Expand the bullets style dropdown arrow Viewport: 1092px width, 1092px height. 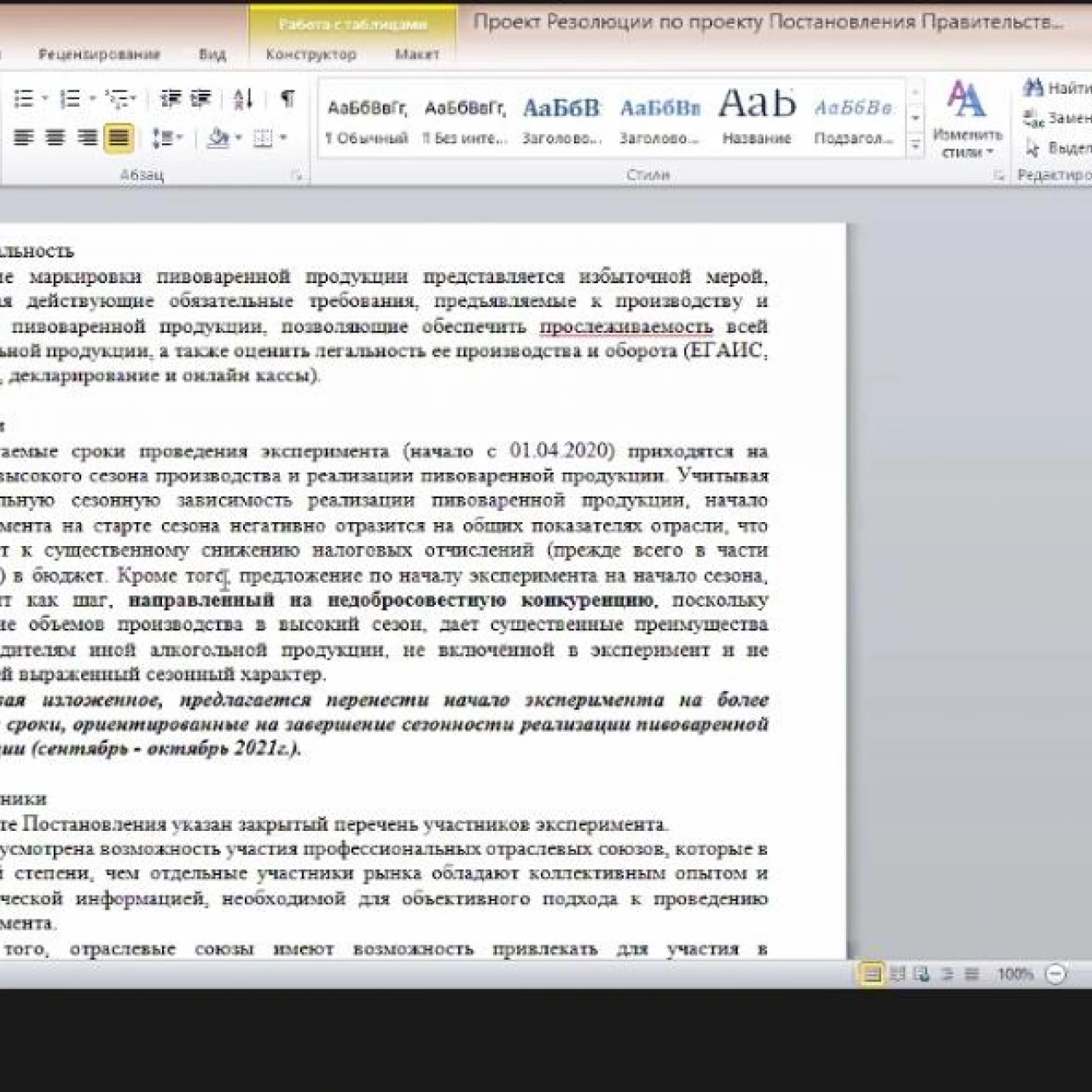coord(44,99)
